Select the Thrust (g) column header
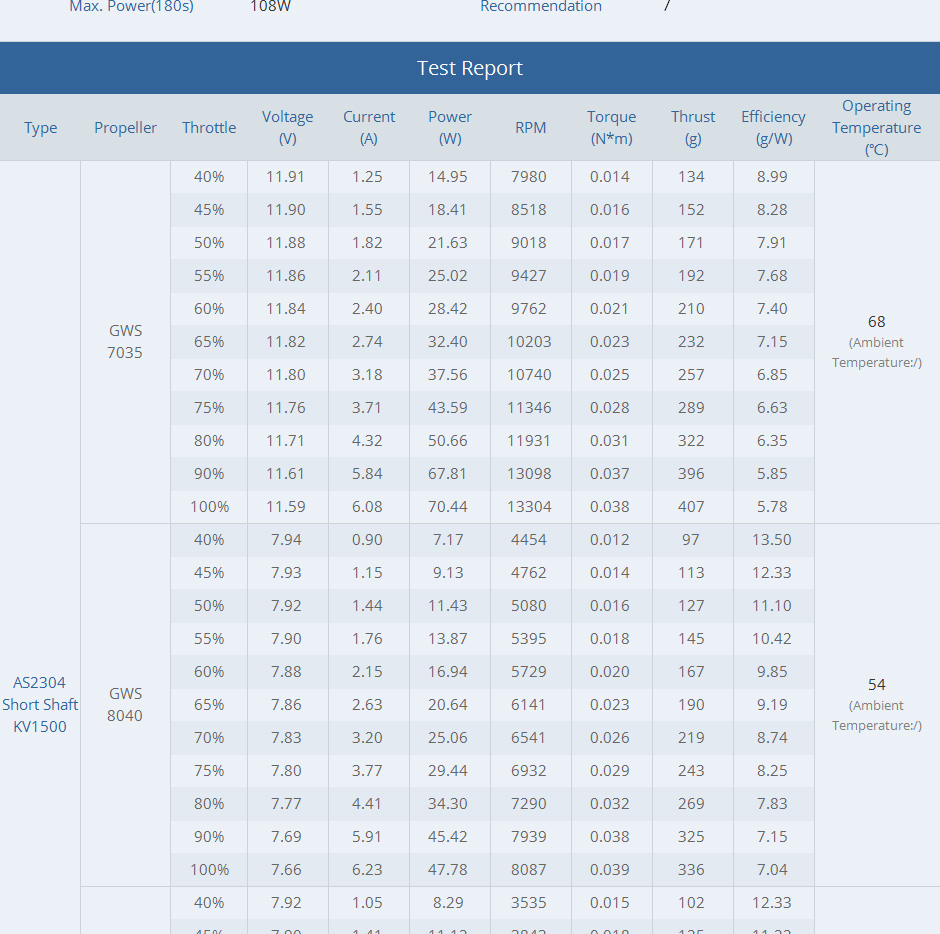The image size is (940, 934). 693,128
